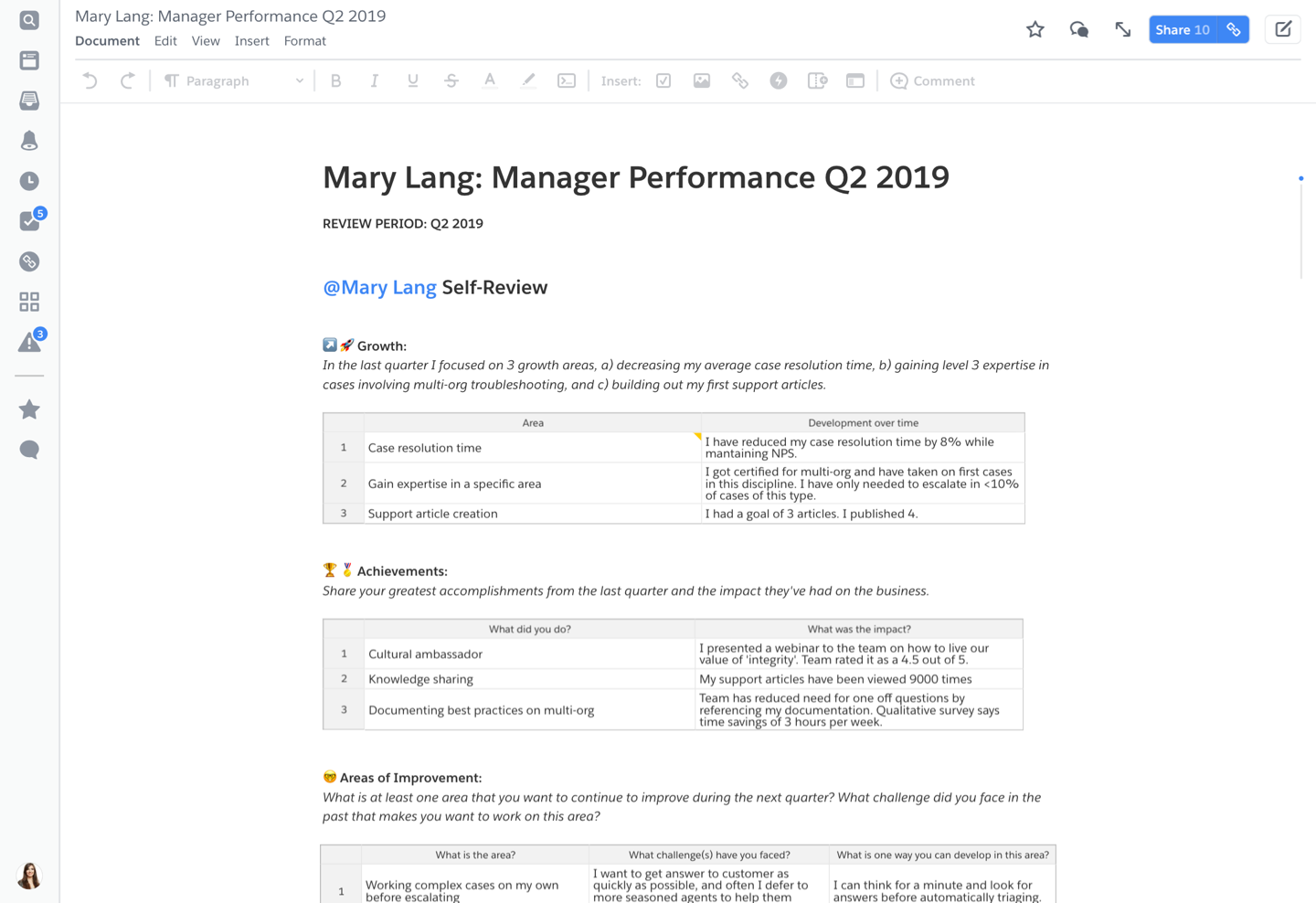This screenshot has height=903, width=1316.
Task: Toggle italic formatting
Action: tap(374, 81)
